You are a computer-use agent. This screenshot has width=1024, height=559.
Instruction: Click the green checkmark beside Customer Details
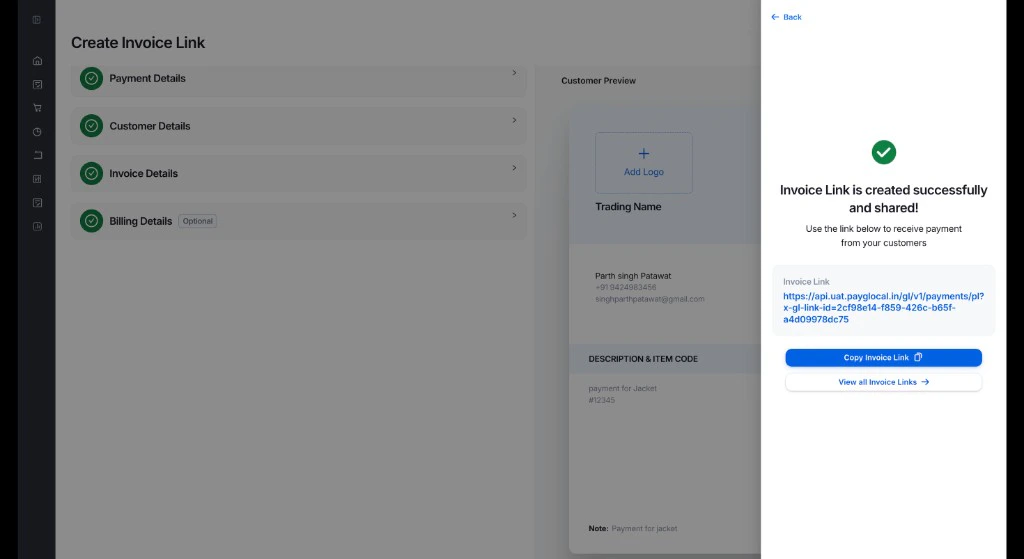tap(91, 126)
